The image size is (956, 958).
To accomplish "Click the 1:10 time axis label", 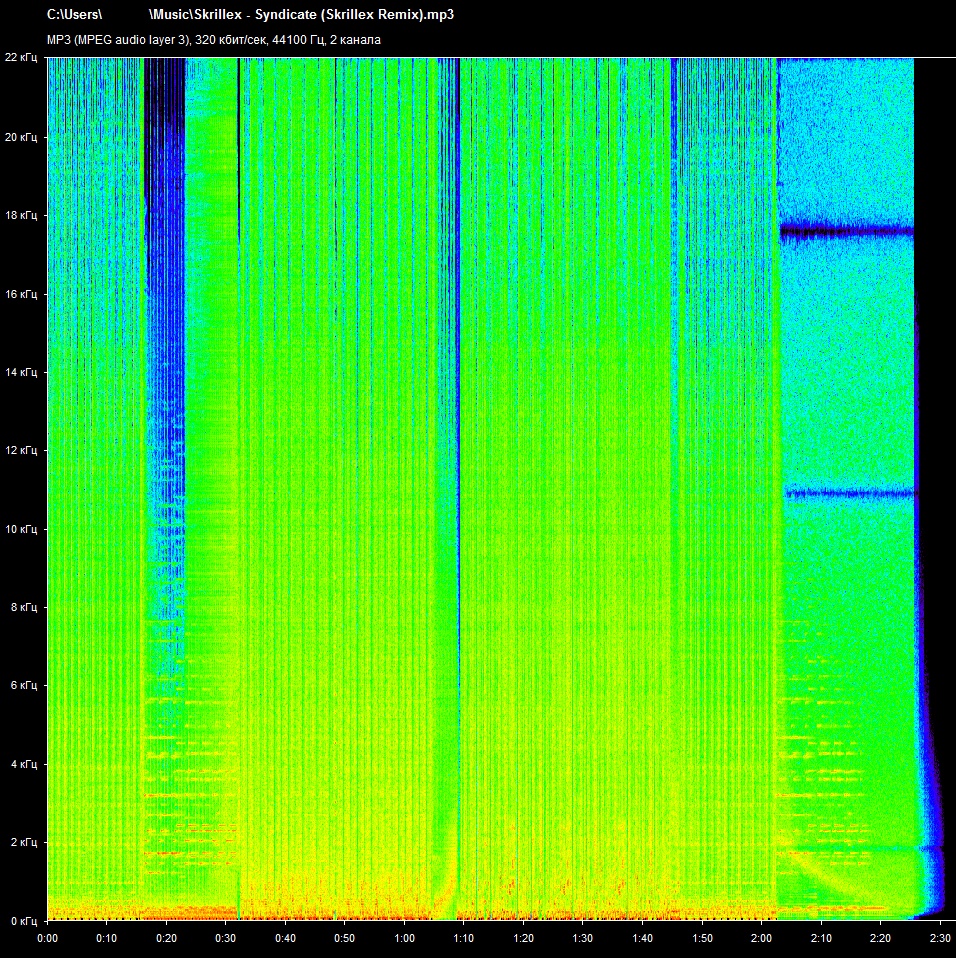I will 464,938.
